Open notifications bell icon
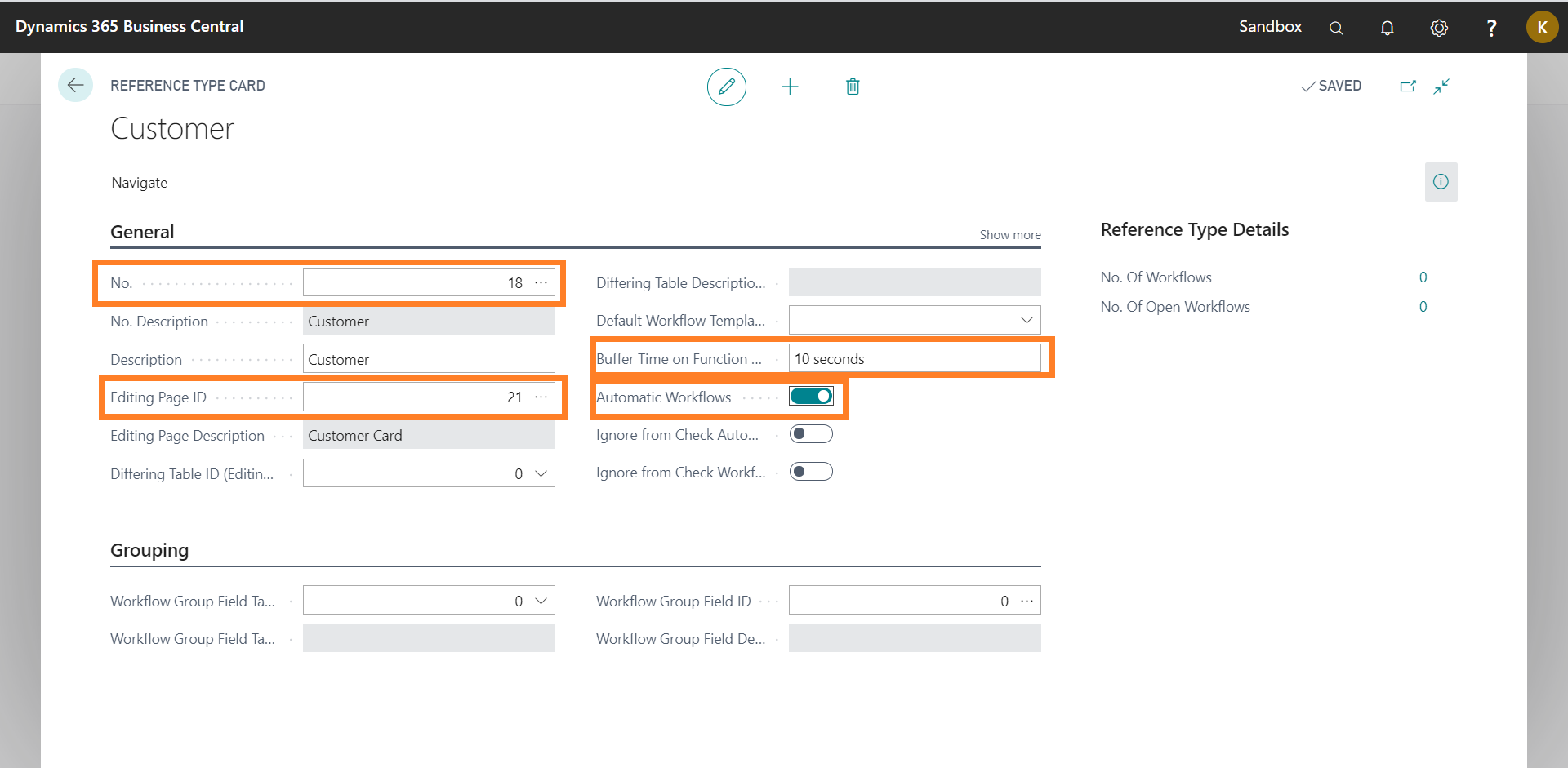The width and height of the screenshot is (1568, 768). tap(1387, 28)
